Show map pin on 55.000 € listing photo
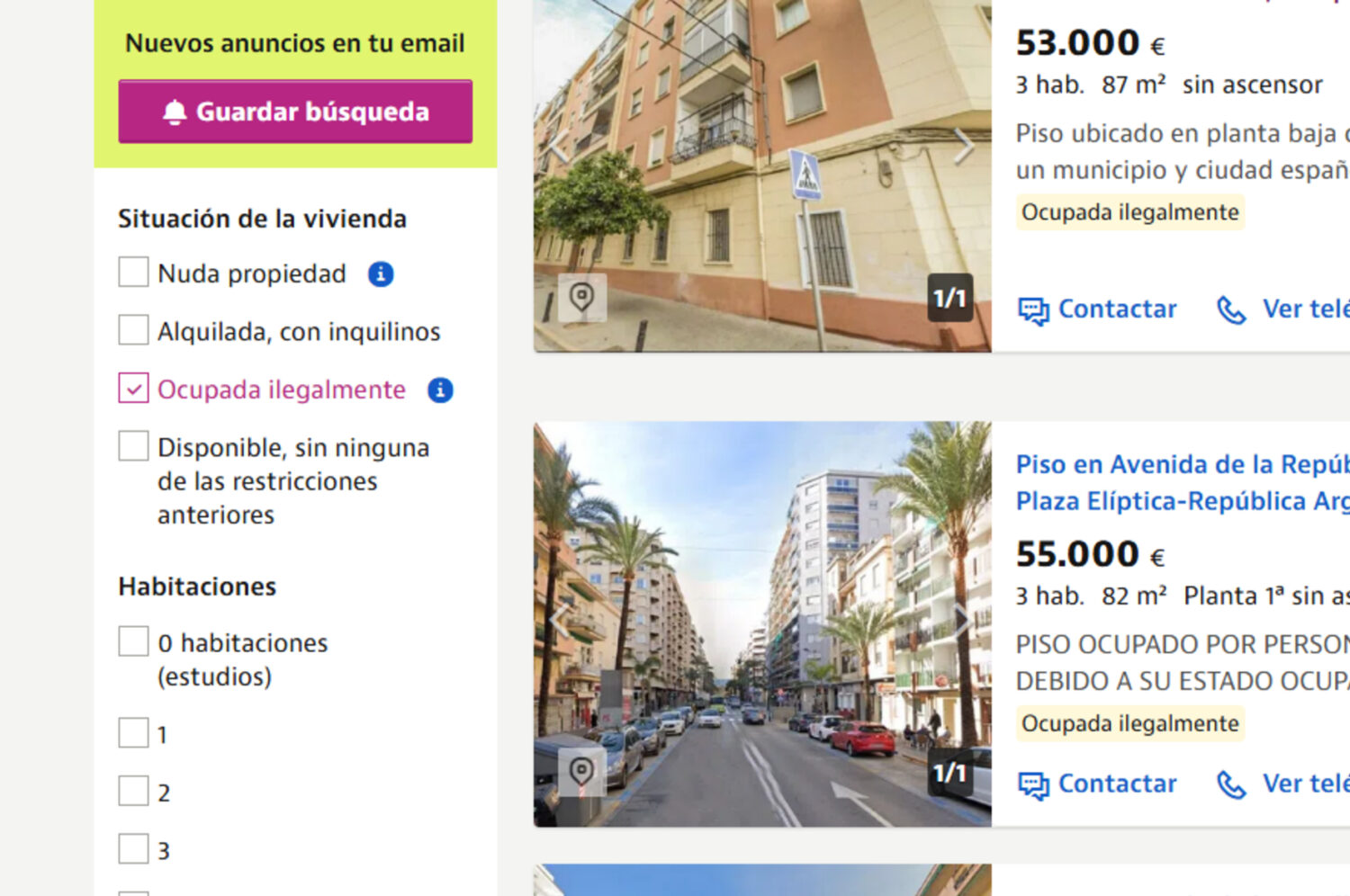This screenshot has width=1350, height=896. tap(581, 773)
